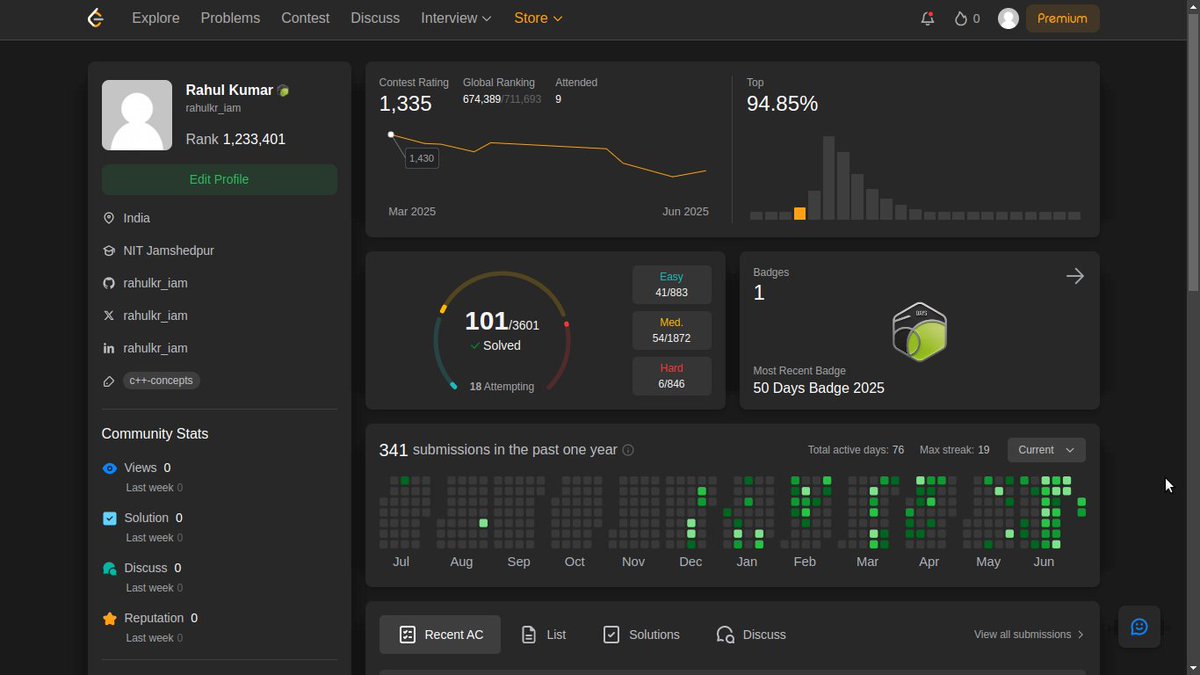Click the Max streak: 19 text

[x=955, y=450]
